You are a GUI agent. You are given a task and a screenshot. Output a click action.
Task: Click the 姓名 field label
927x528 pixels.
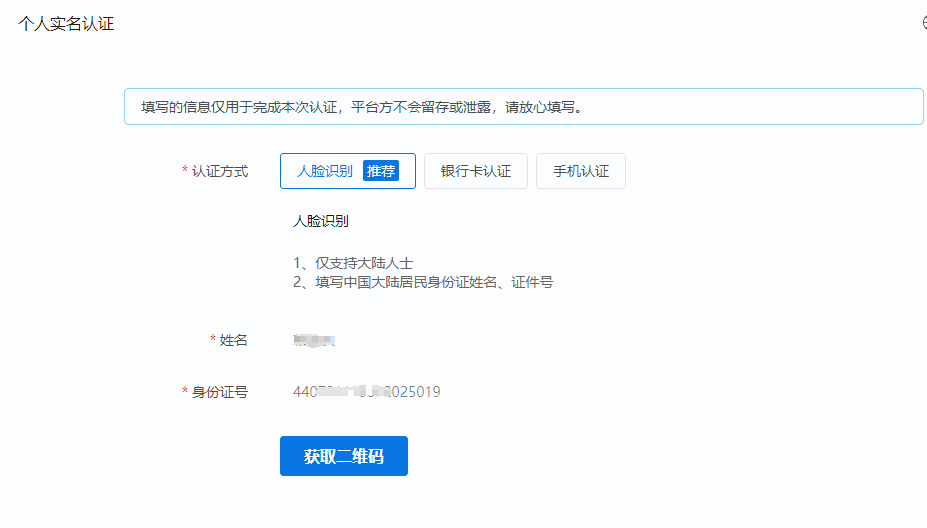tap(233, 341)
